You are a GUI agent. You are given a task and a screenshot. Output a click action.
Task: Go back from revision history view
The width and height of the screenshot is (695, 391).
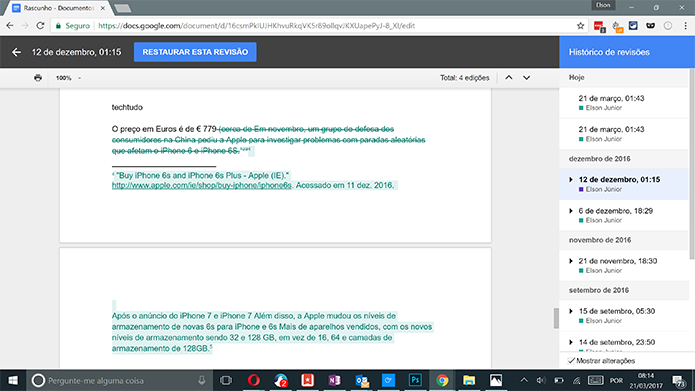(16, 52)
